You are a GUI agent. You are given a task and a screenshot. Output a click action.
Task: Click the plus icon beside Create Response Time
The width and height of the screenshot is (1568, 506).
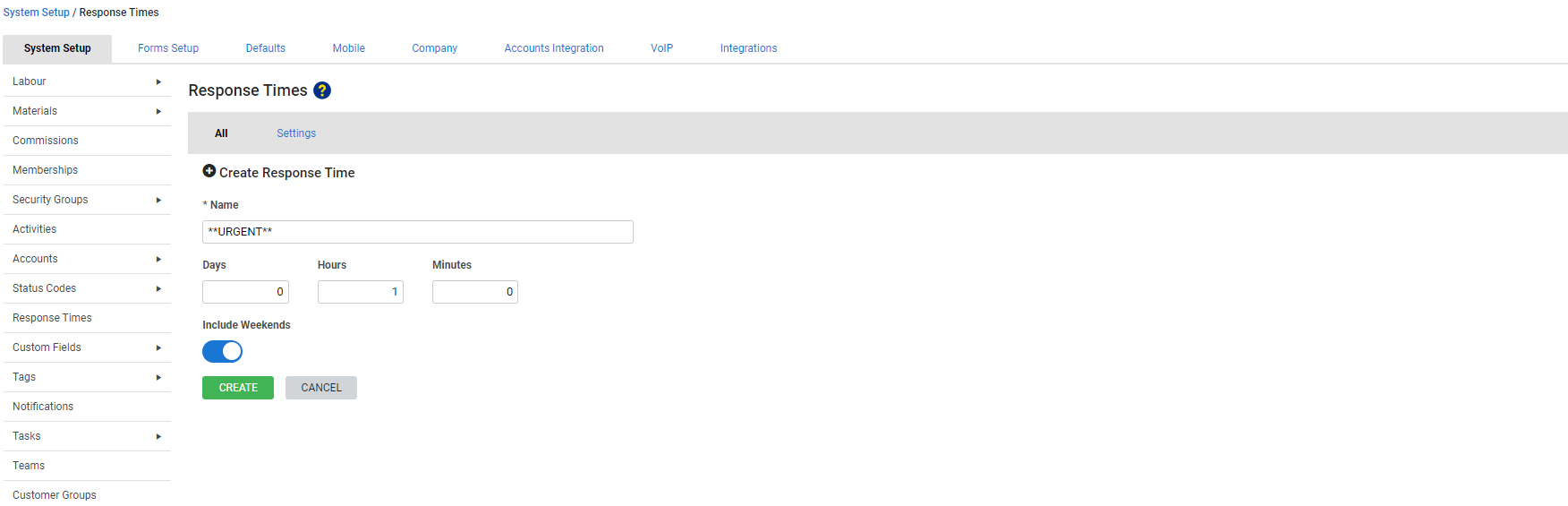tap(209, 171)
